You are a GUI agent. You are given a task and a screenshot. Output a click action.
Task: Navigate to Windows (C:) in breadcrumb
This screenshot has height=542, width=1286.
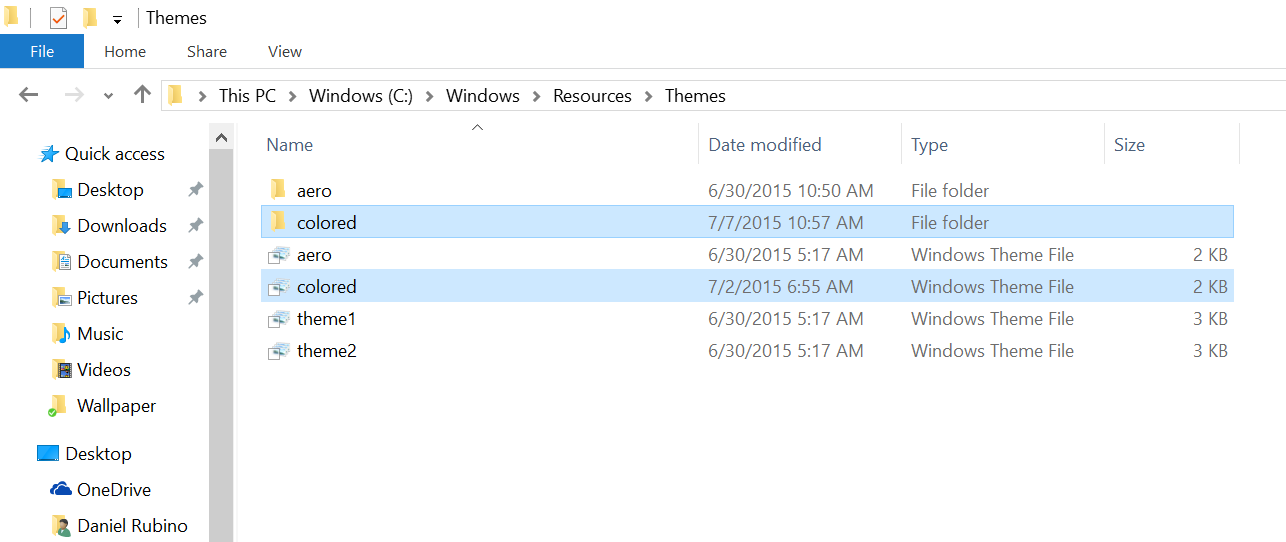point(360,96)
